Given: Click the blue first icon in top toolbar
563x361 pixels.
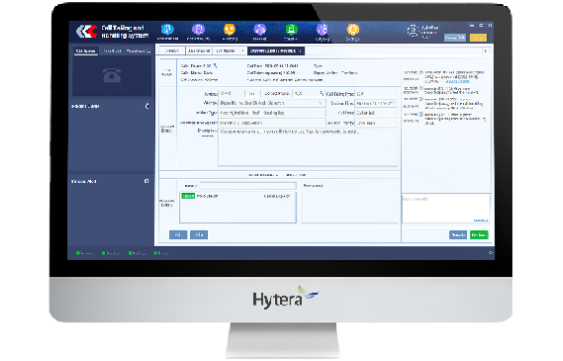Looking at the screenshot, I should (x=167, y=29).
